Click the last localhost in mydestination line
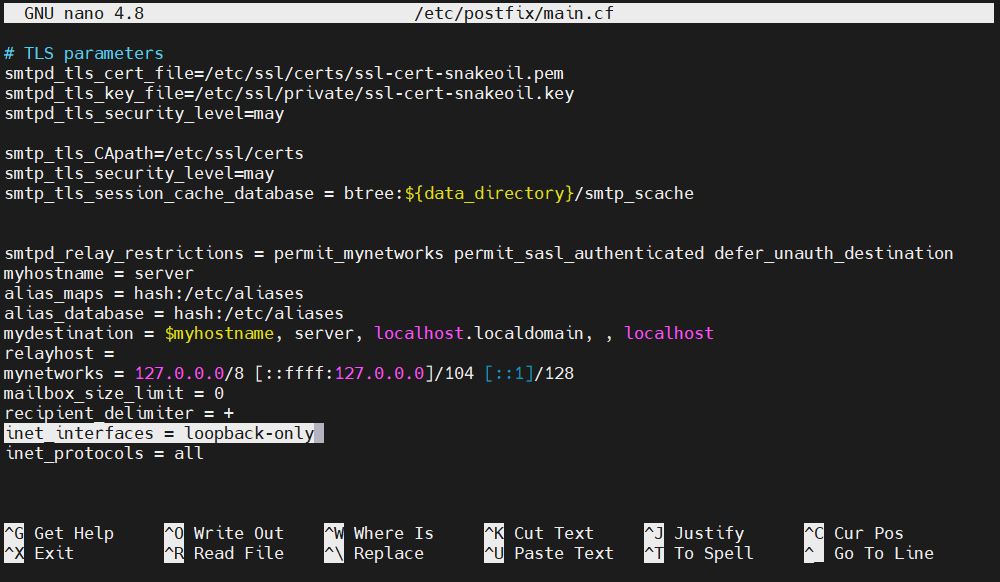Screen dimensions: 1000x582 pos(669,333)
